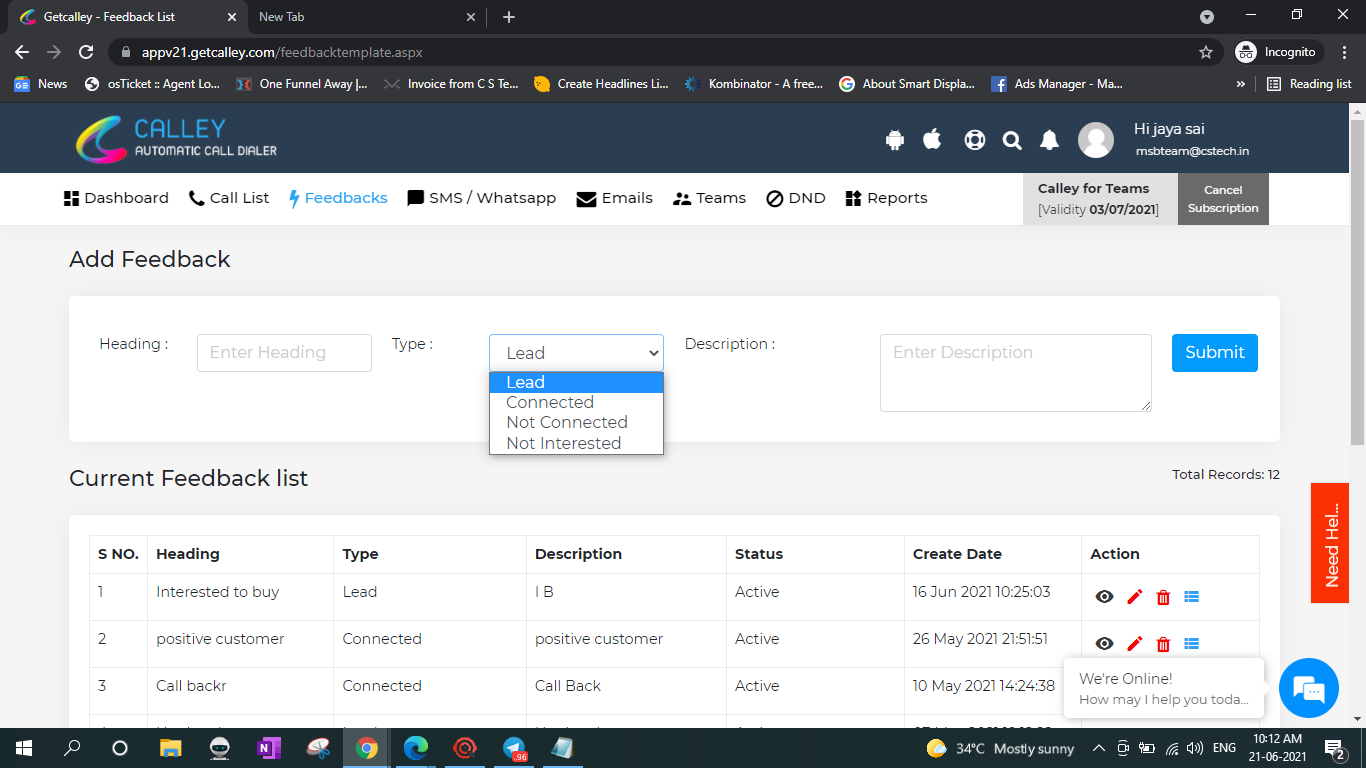Expand bookmarks overflow chevron

pyautogui.click(x=1241, y=84)
